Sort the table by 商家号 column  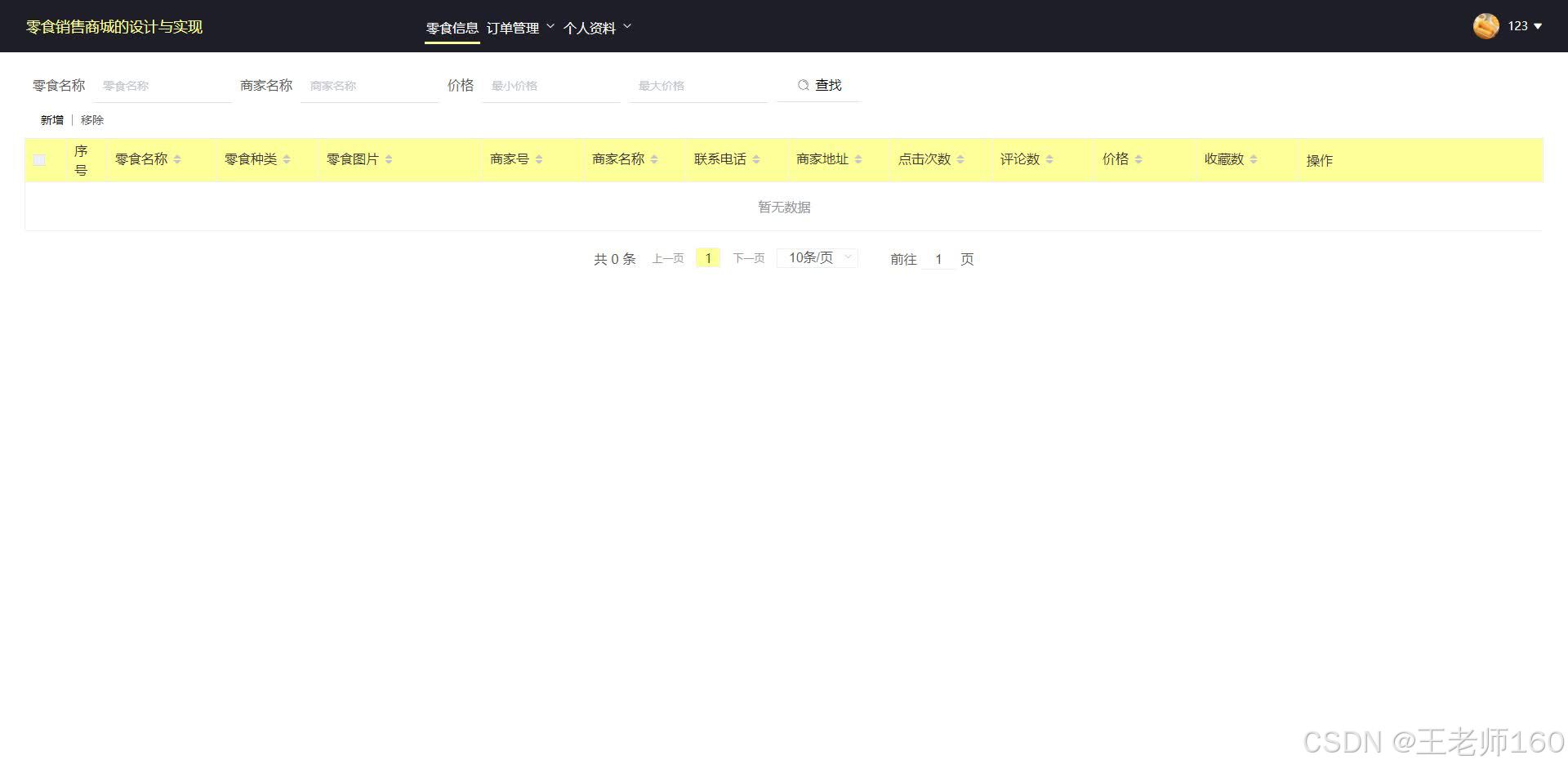pyautogui.click(x=538, y=159)
